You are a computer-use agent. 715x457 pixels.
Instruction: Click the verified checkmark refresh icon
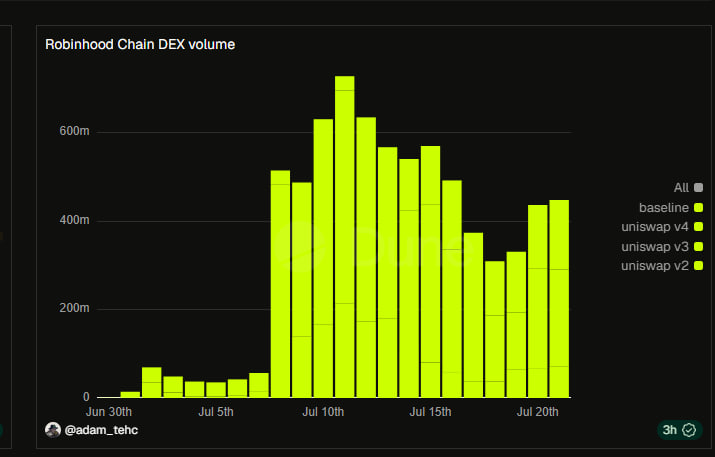pyautogui.click(x=689, y=430)
